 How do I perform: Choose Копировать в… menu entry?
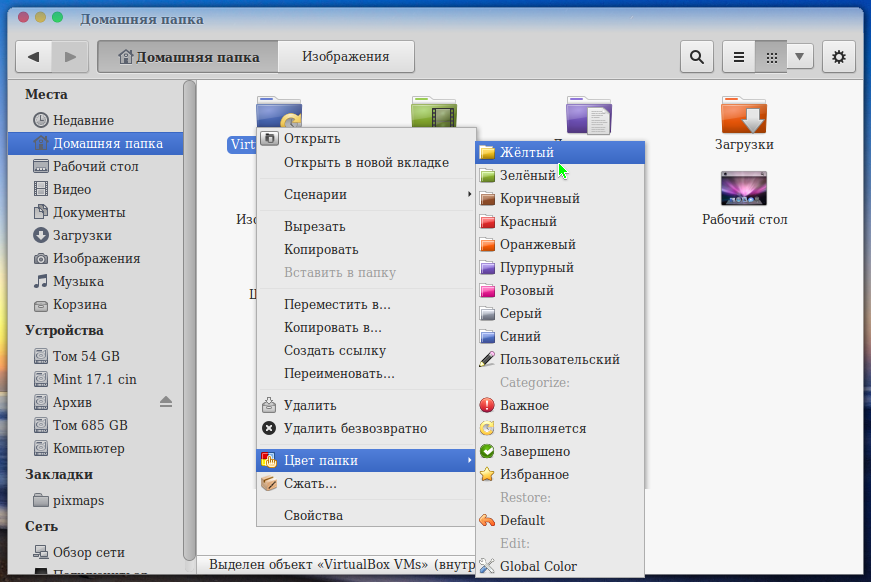tap(367, 328)
